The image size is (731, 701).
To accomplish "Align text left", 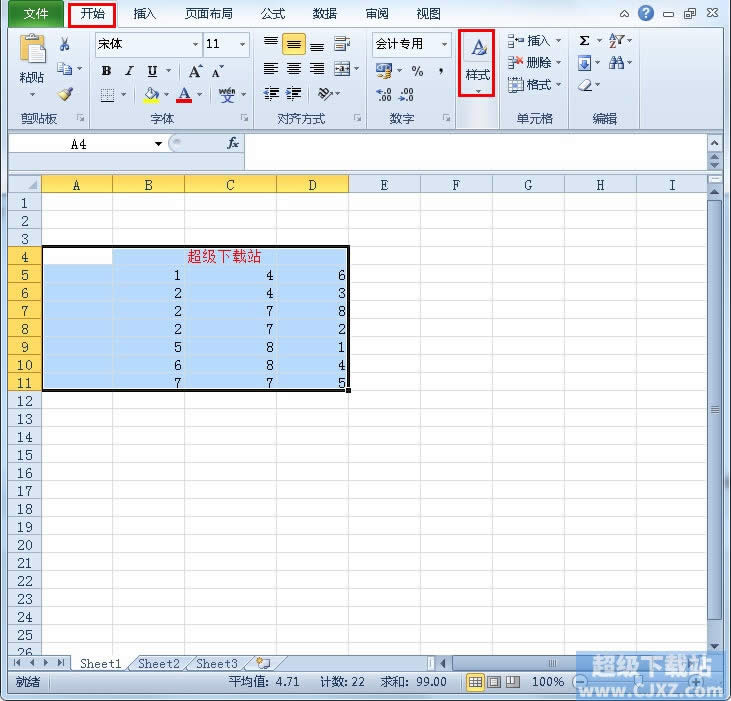I will (x=271, y=69).
